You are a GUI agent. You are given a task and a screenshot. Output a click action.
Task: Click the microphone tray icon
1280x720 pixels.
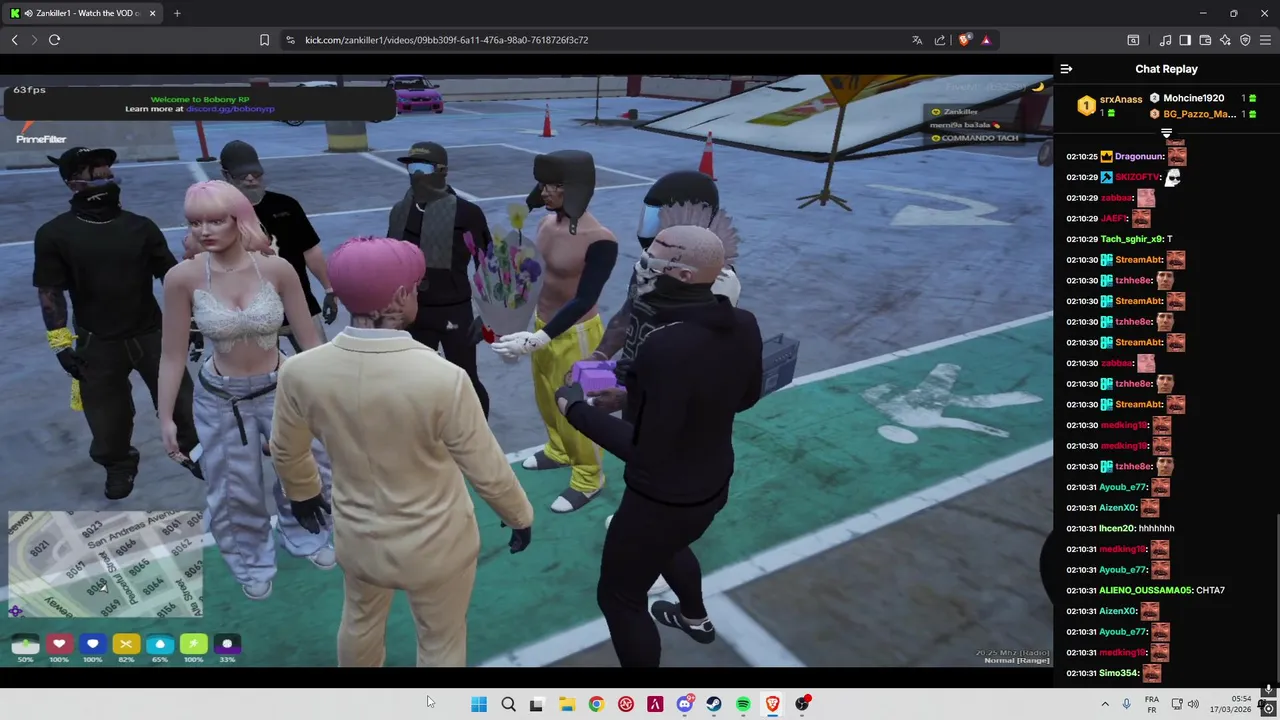tap(1126, 704)
